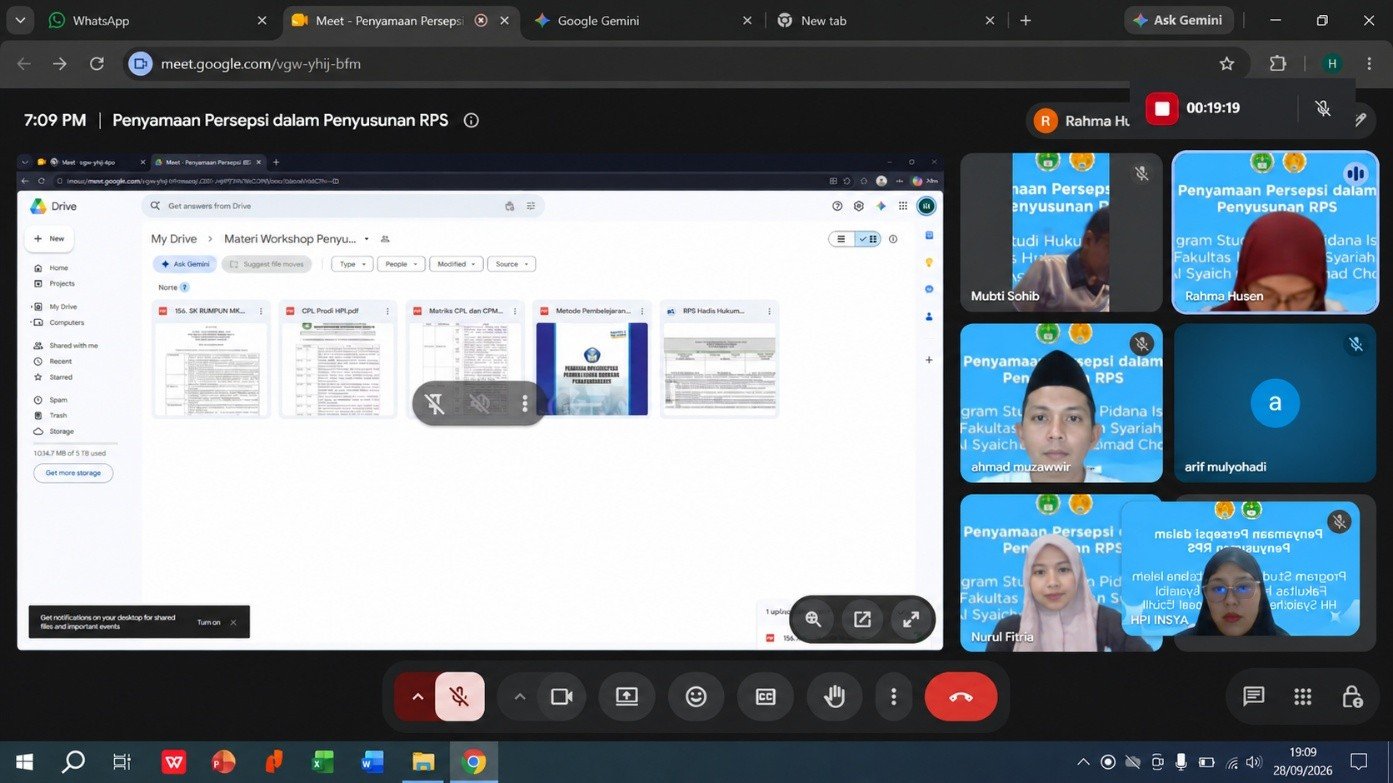Open Windows Start menu

point(24,762)
